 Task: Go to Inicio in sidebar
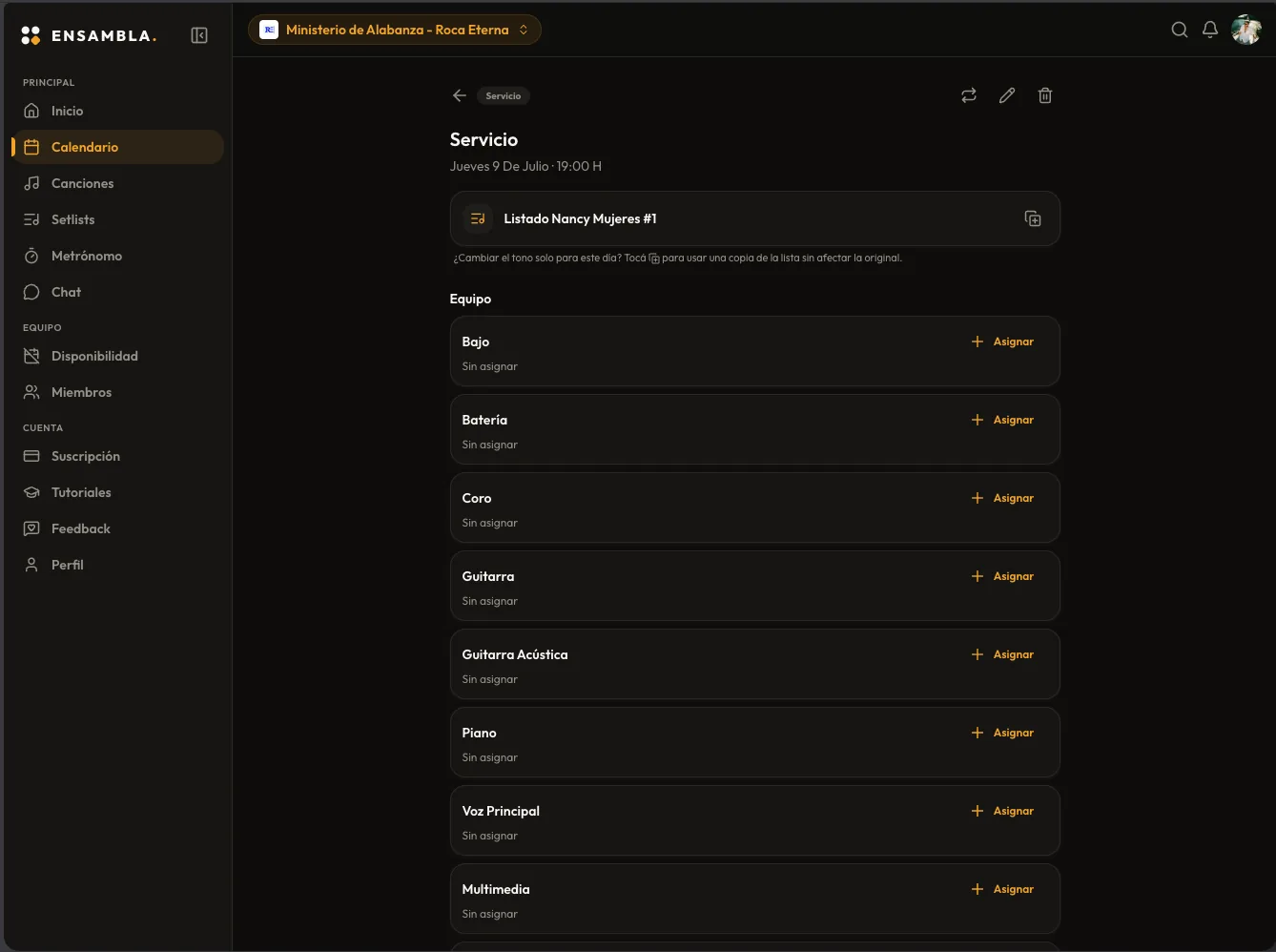117,111
